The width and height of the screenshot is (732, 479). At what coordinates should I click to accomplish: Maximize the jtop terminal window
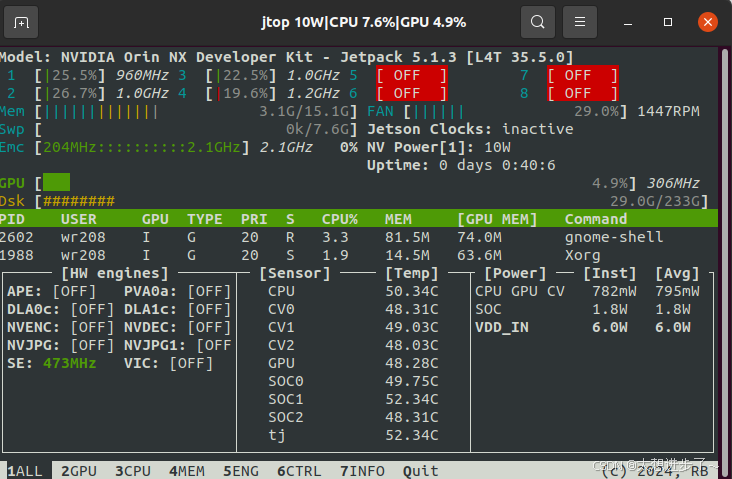[668, 22]
